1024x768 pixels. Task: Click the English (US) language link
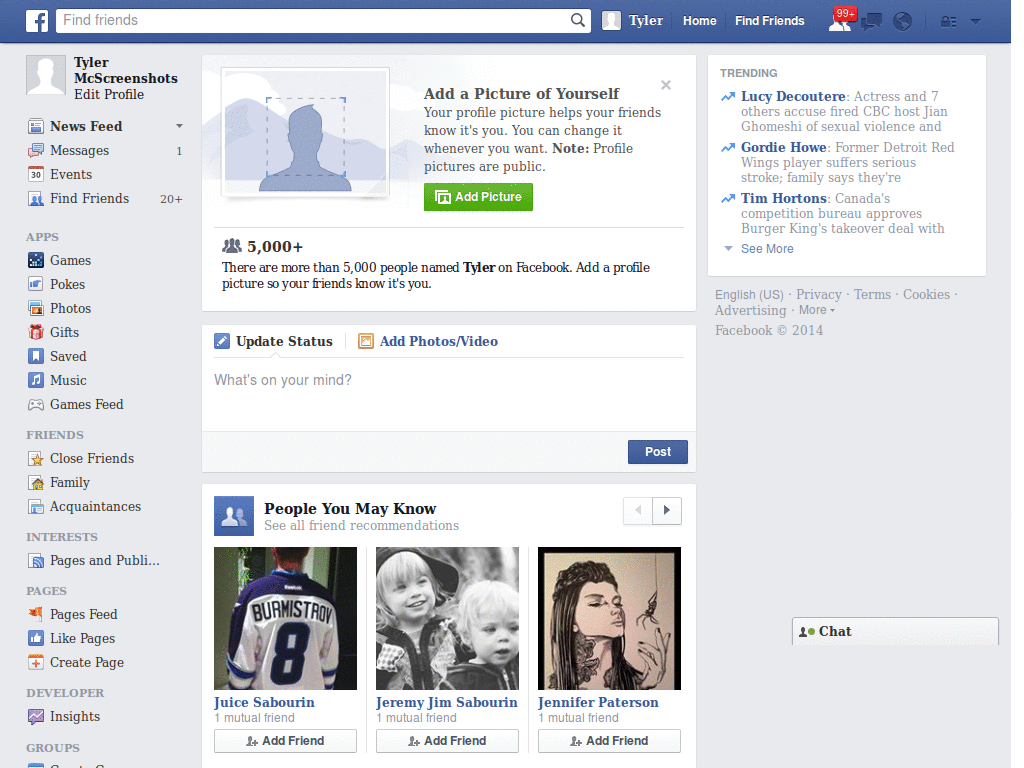click(x=749, y=295)
